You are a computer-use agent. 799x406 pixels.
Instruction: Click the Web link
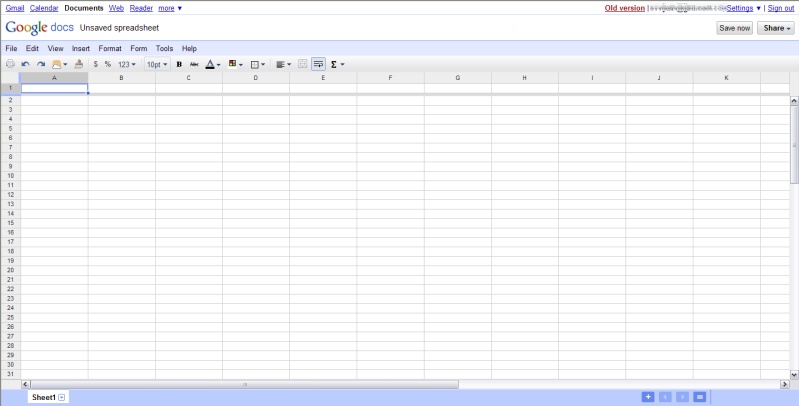point(116,8)
